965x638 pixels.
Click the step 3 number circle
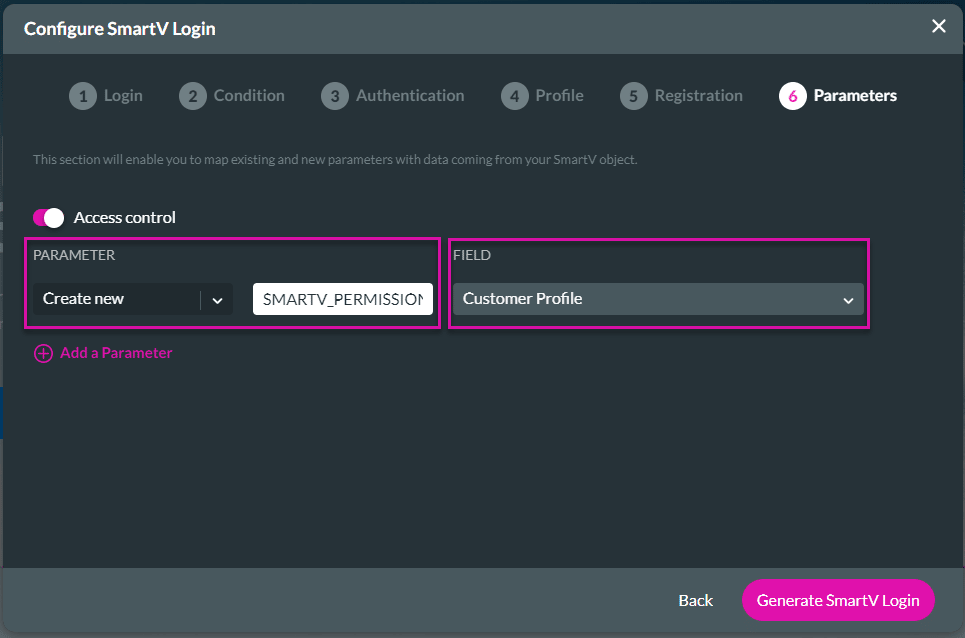334,96
